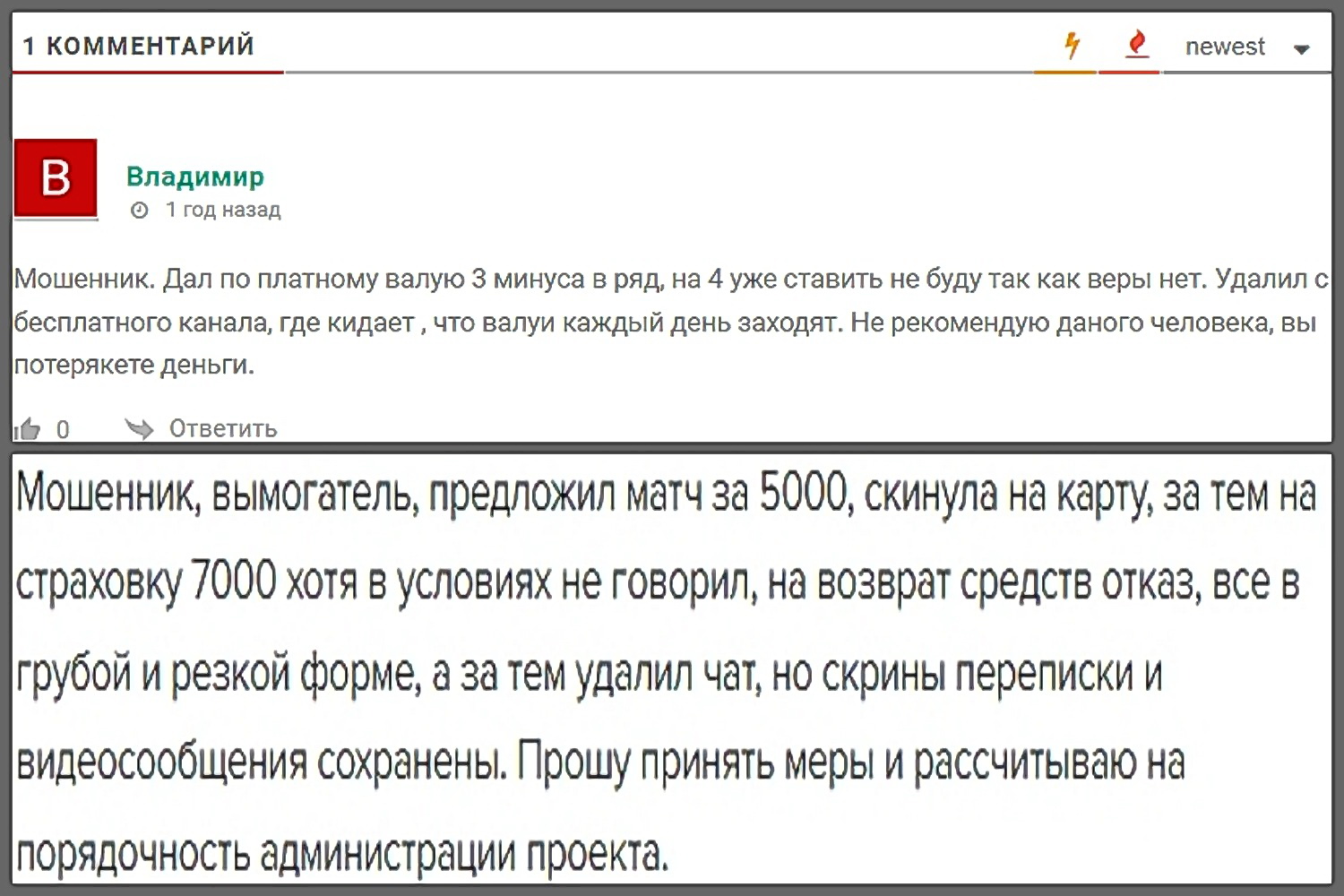1344x896 pixels.
Task: Click the reply arrow icon
Action: [x=140, y=429]
